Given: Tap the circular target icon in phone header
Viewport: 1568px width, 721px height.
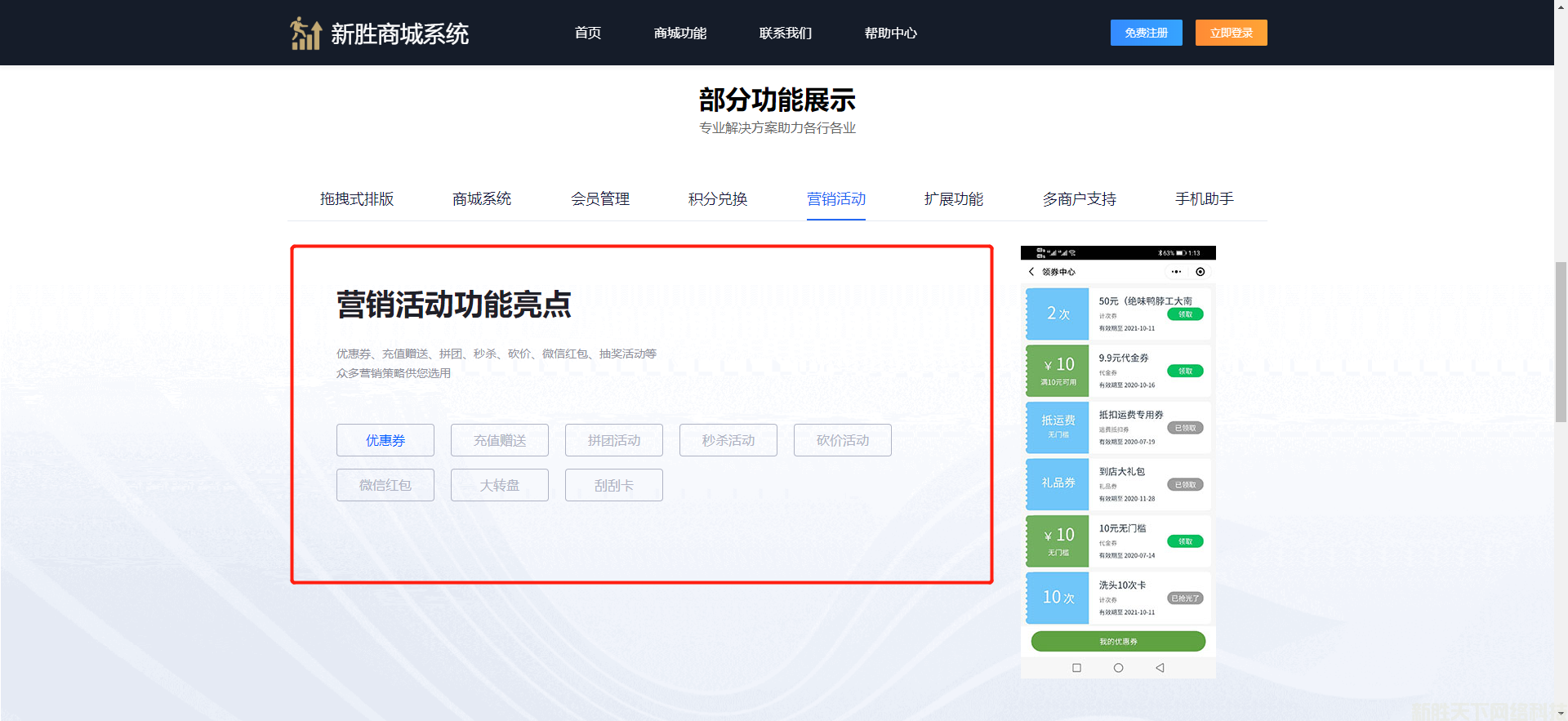Looking at the screenshot, I should (x=1200, y=272).
